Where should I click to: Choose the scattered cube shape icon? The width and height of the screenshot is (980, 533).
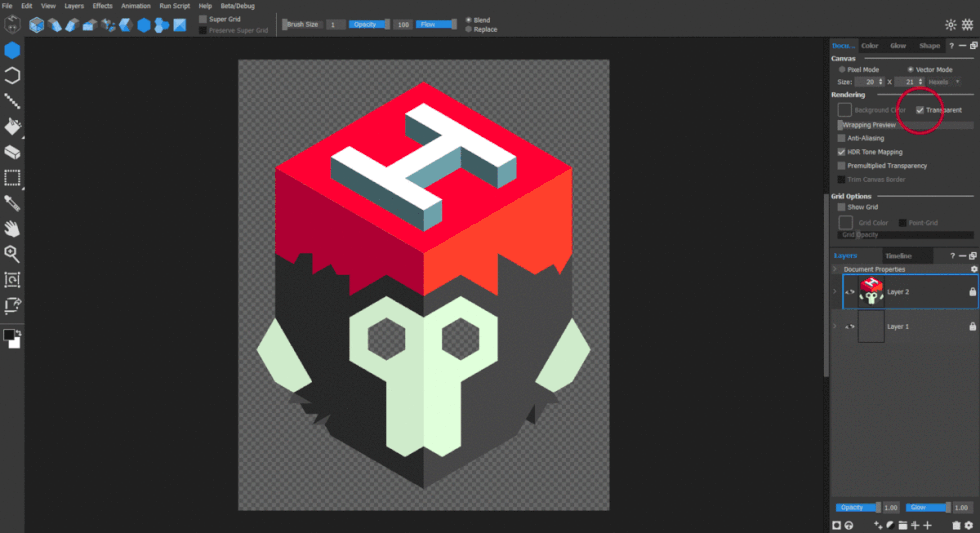pos(108,25)
